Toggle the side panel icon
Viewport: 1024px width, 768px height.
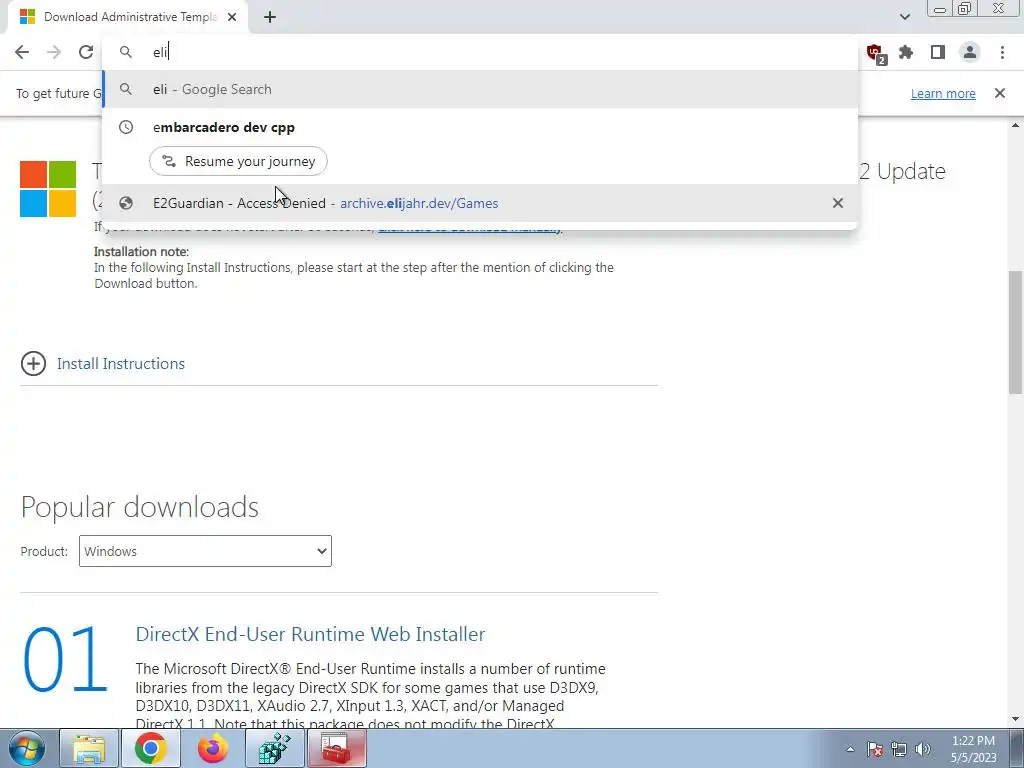tap(938, 52)
